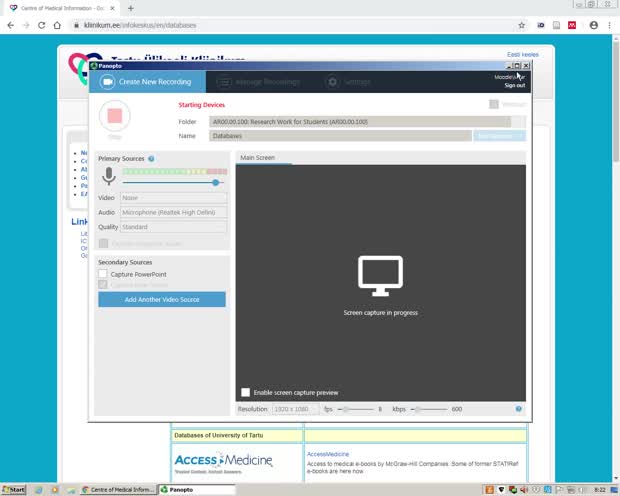Open the Quality dropdown
This screenshot has height=496, width=620.
click(x=173, y=227)
